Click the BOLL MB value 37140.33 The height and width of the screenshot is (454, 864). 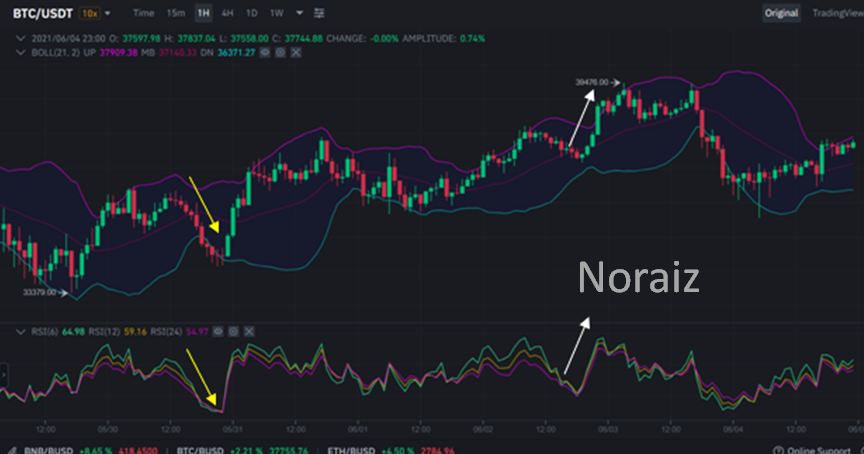[177, 52]
